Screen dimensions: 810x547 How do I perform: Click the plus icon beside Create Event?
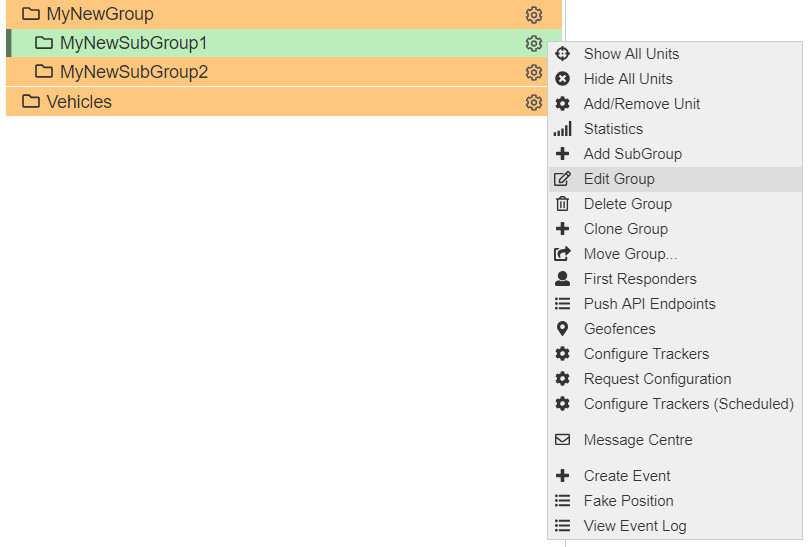[x=563, y=475]
